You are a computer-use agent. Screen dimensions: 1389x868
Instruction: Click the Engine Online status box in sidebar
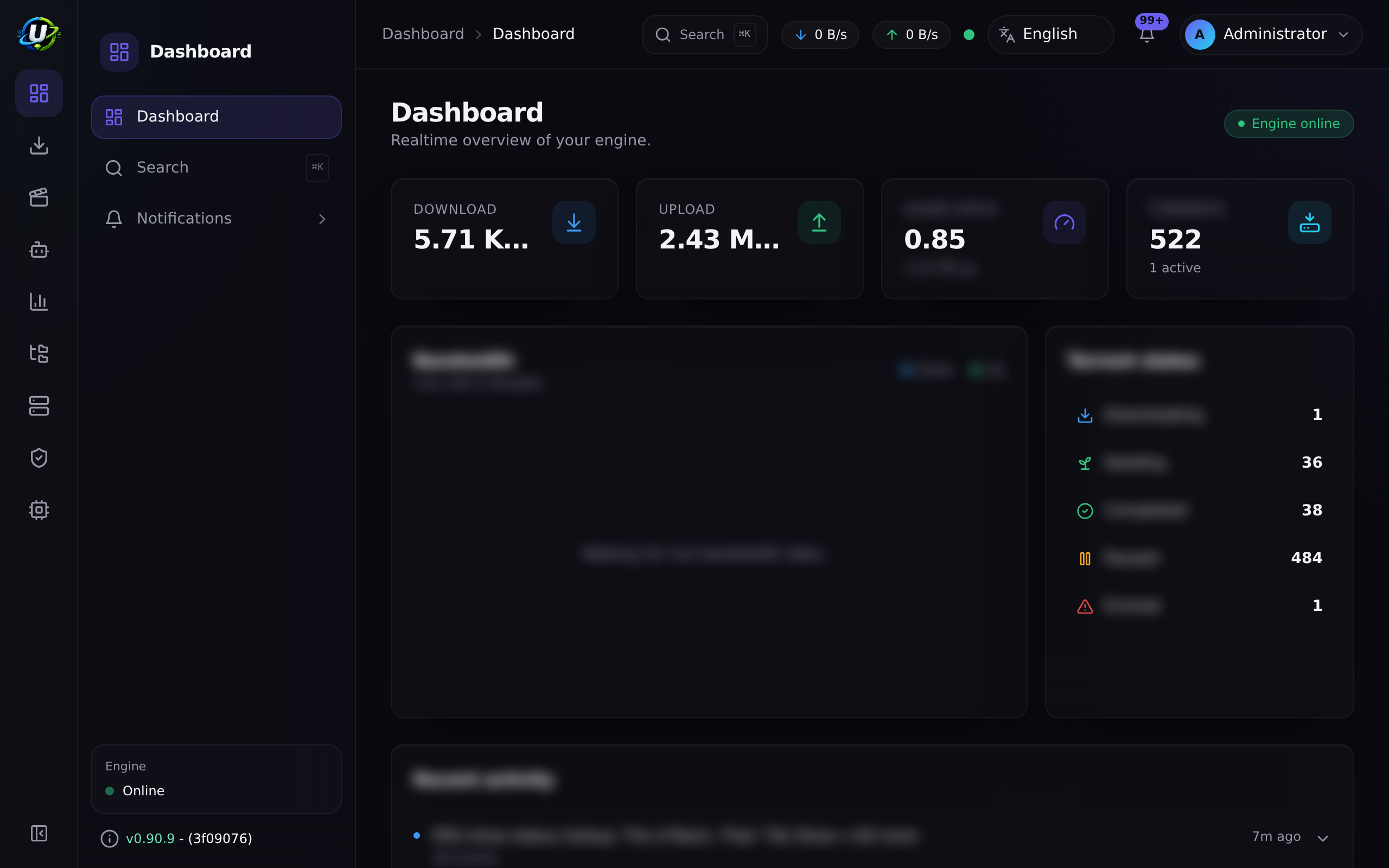point(216,779)
